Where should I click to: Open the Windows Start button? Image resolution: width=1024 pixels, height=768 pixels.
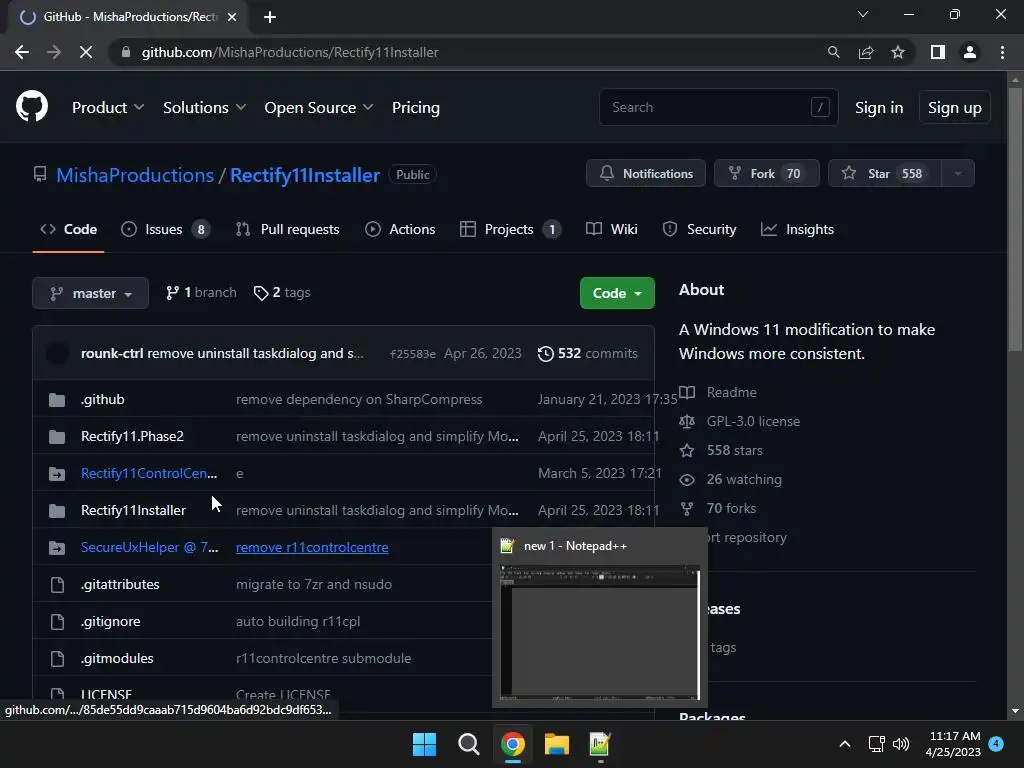pos(424,744)
